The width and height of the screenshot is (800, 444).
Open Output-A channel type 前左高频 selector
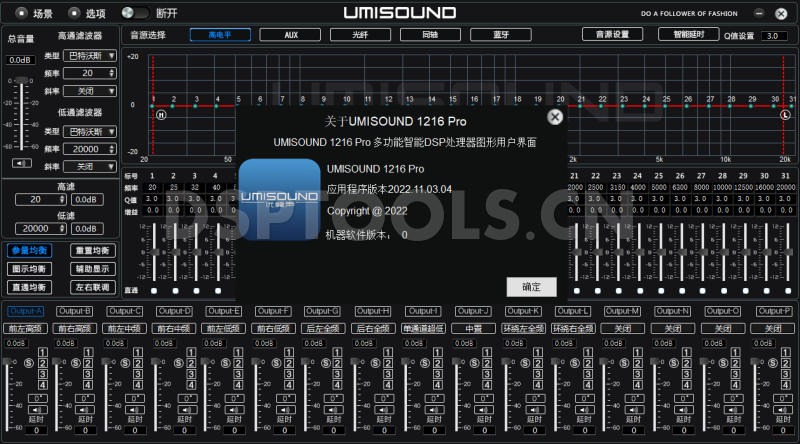(x=25, y=329)
